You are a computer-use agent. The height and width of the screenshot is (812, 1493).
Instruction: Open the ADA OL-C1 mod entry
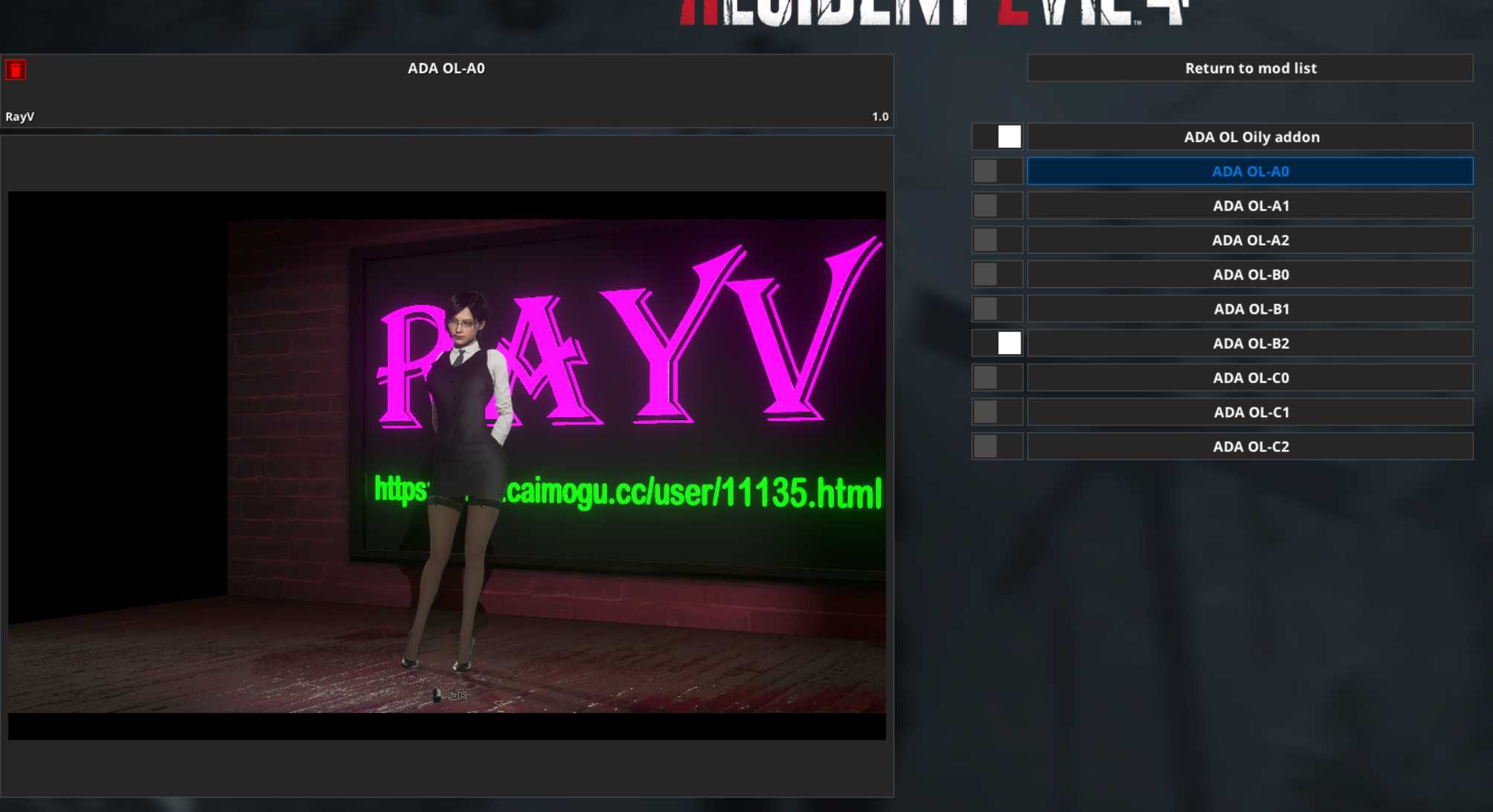[x=1250, y=412]
